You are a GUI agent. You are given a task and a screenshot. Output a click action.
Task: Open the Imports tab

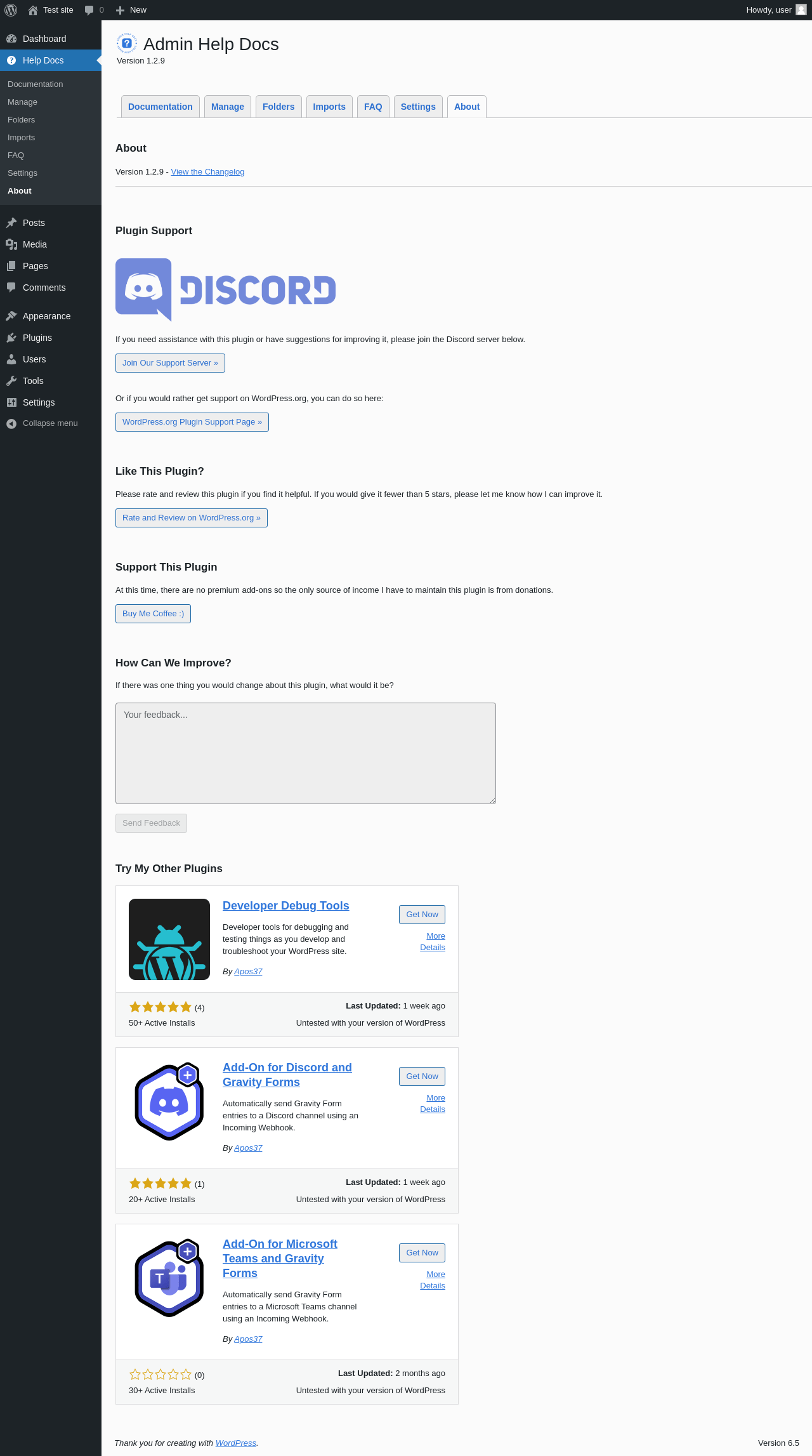tap(329, 107)
